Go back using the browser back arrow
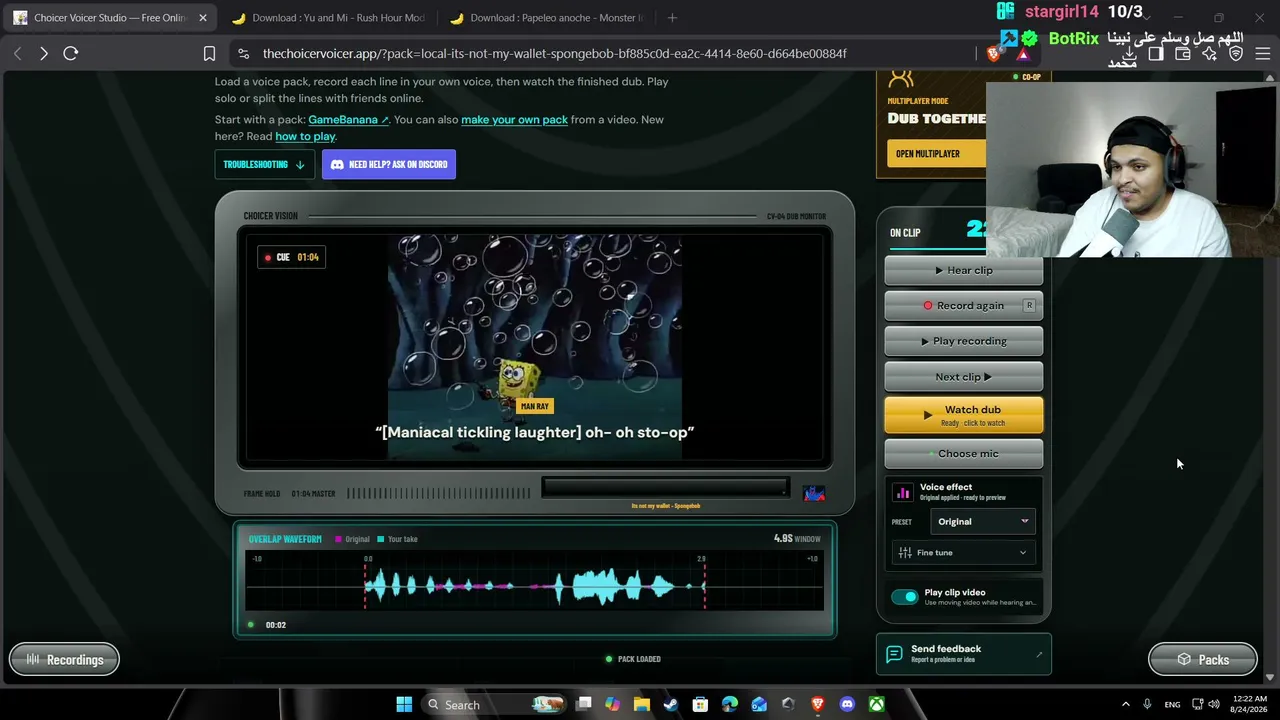 [17, 53]
